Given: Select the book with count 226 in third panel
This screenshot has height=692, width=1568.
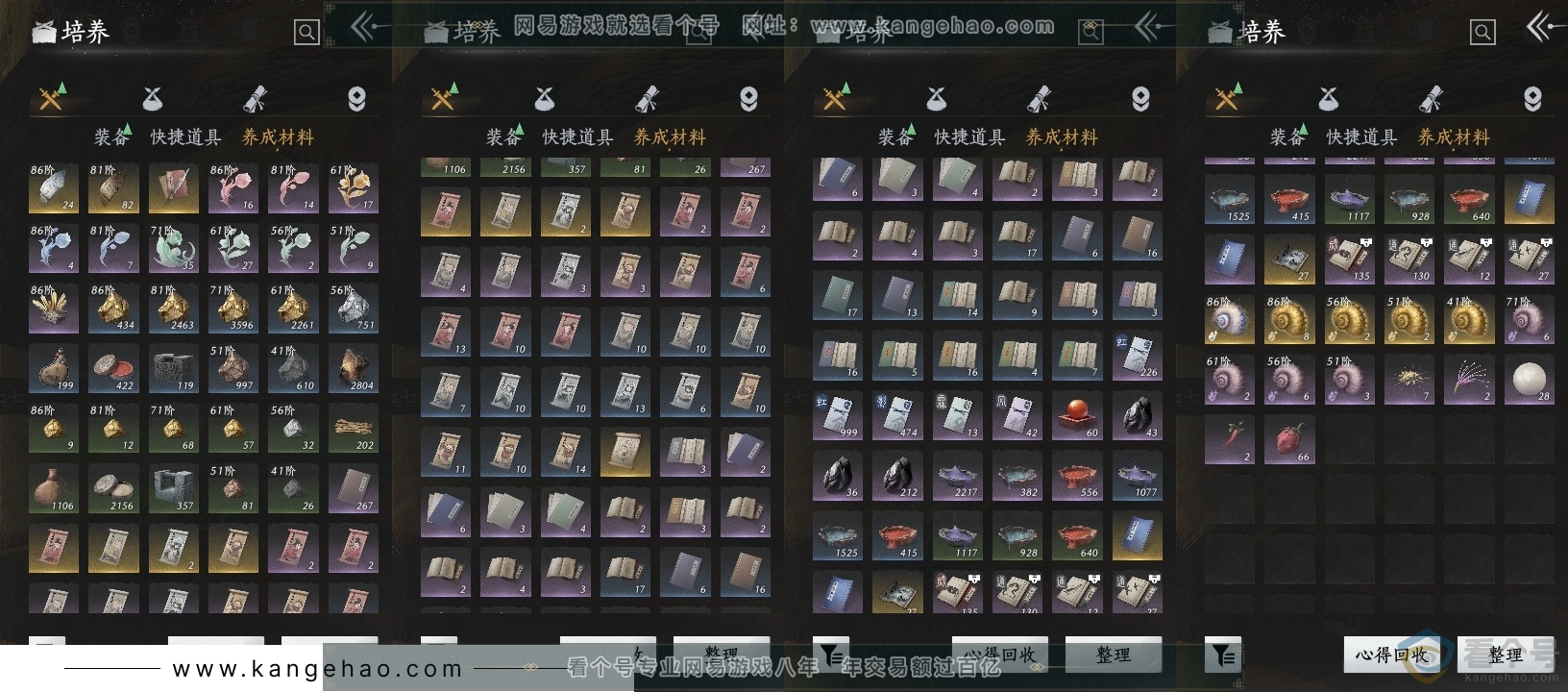Looking at the screenshot, I should [x=1137, y=356].
